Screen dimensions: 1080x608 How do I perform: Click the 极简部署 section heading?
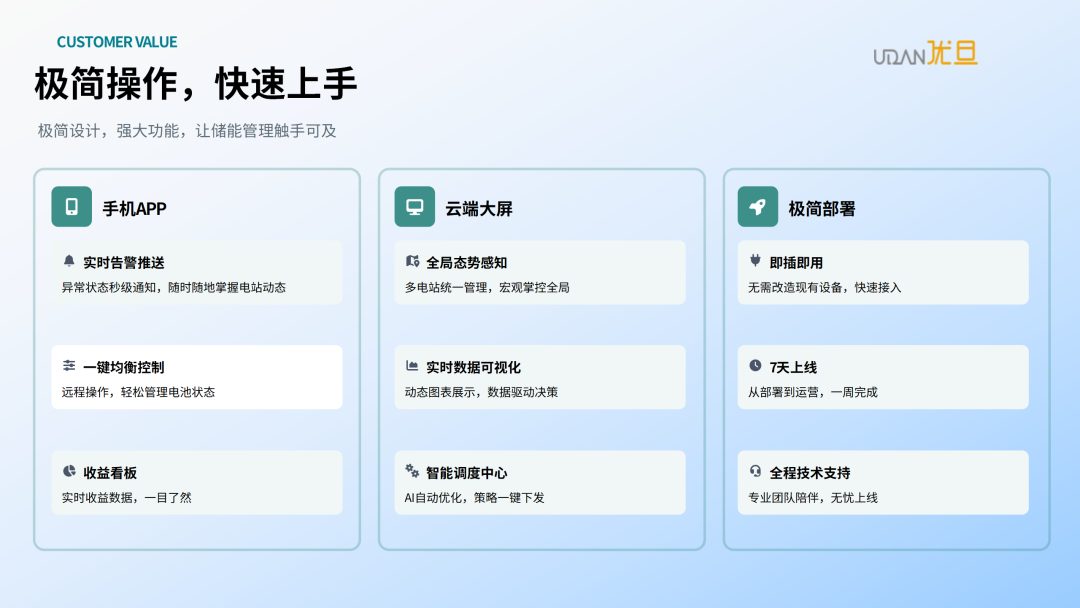tap(821, 209)
